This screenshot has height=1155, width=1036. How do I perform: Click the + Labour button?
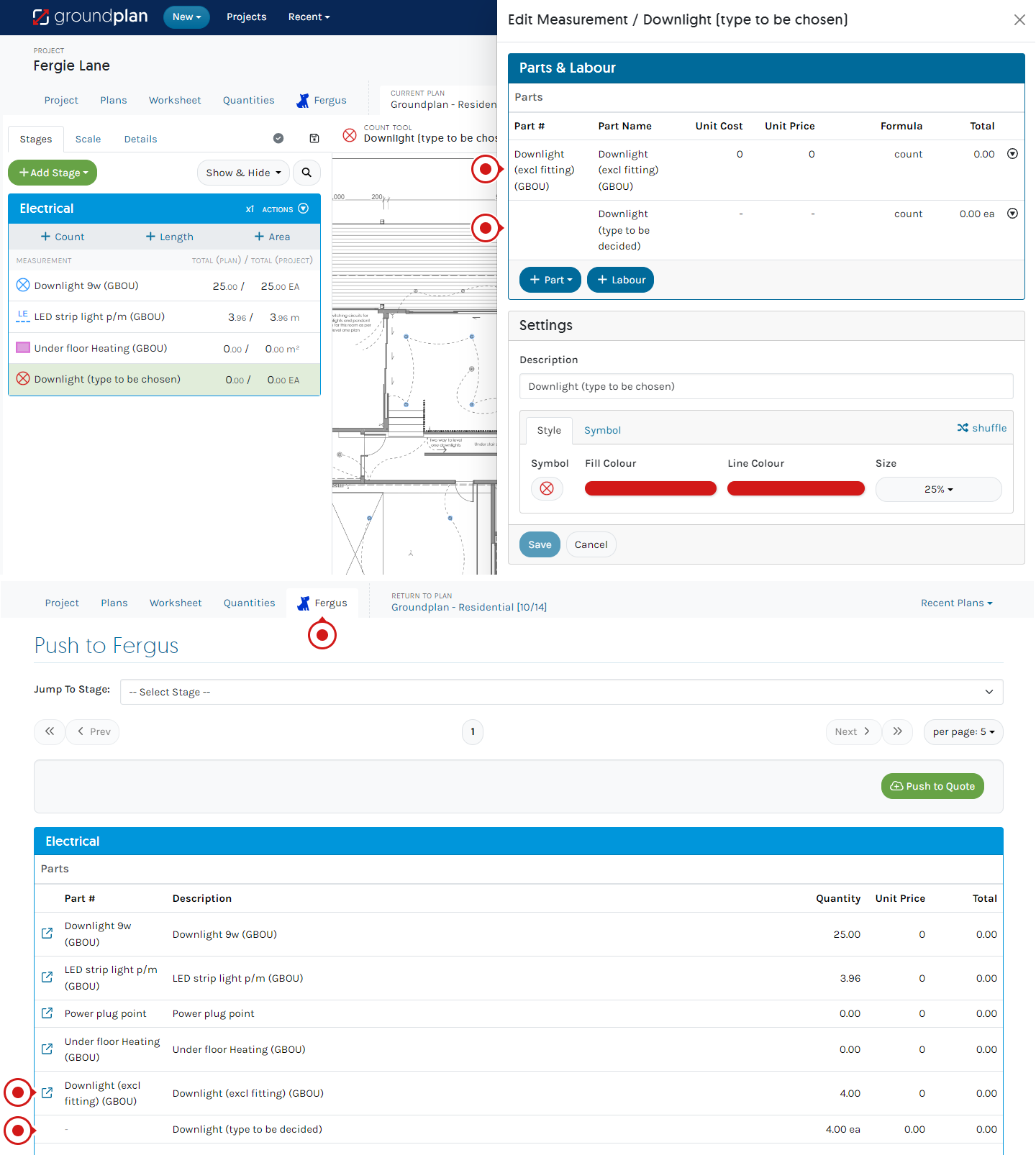tap(620, 280)
